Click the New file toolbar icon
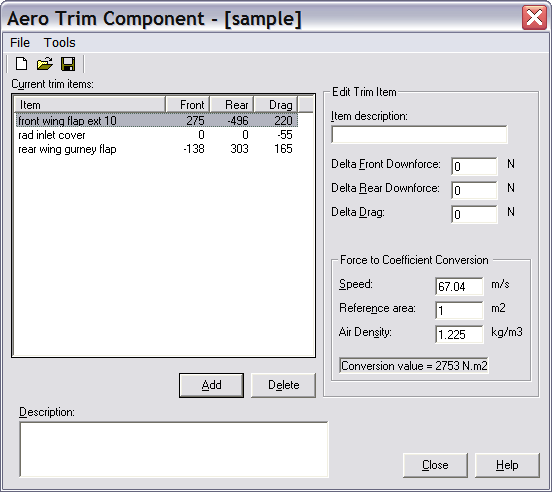This screenshot has width=552, height=492. (21, 64)
